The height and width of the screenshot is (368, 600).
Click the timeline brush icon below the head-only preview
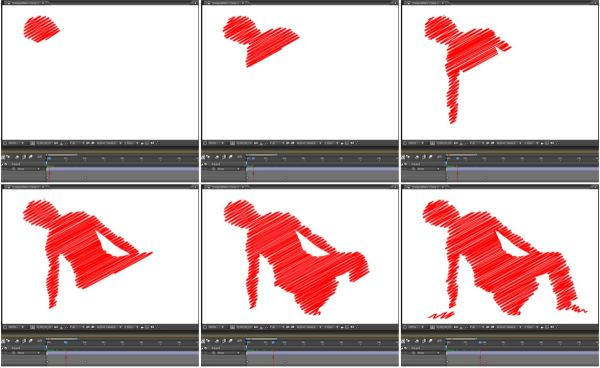pos(31,157)
